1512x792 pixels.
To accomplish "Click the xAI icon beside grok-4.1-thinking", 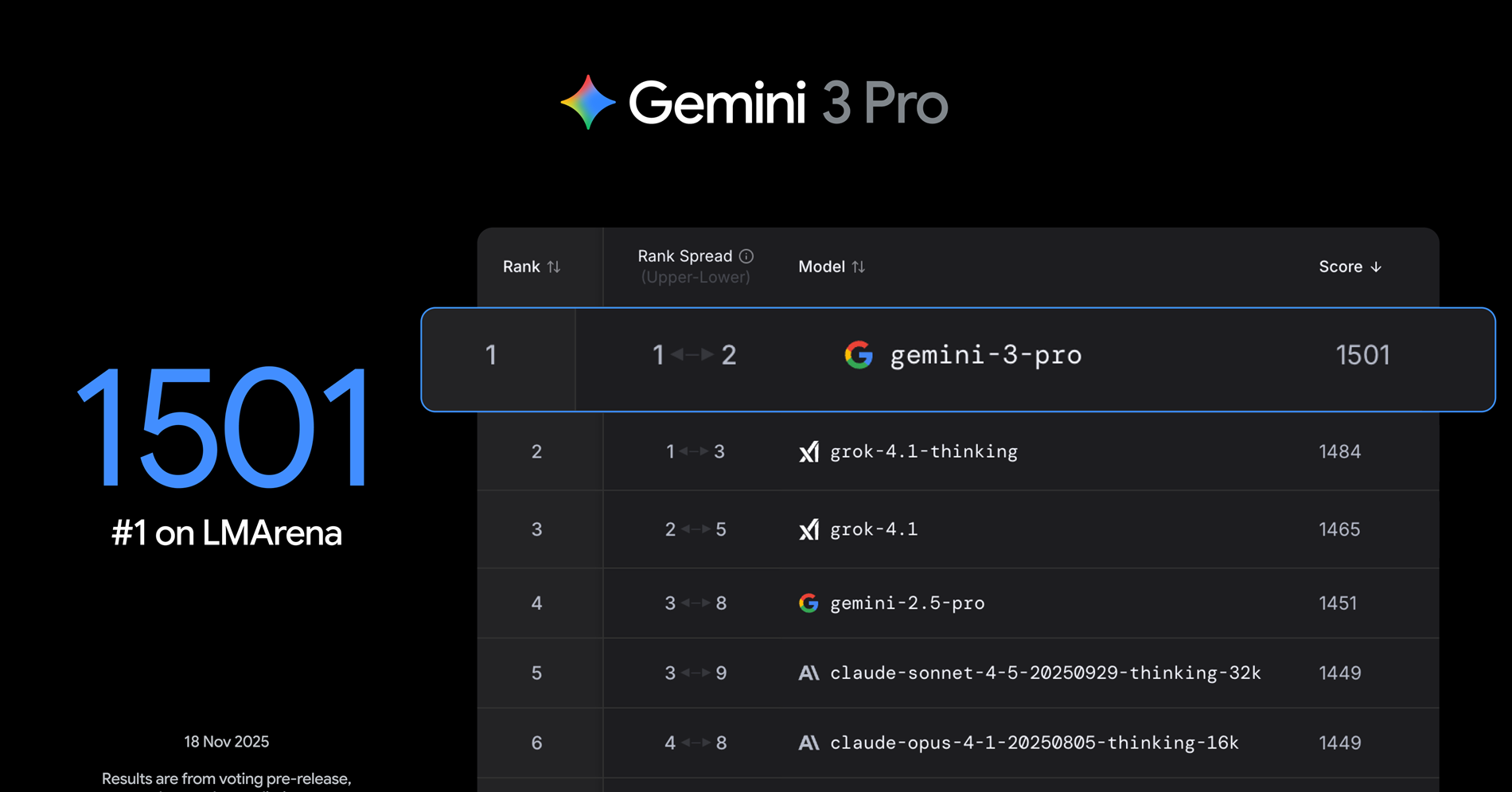I will coord(809,451).
